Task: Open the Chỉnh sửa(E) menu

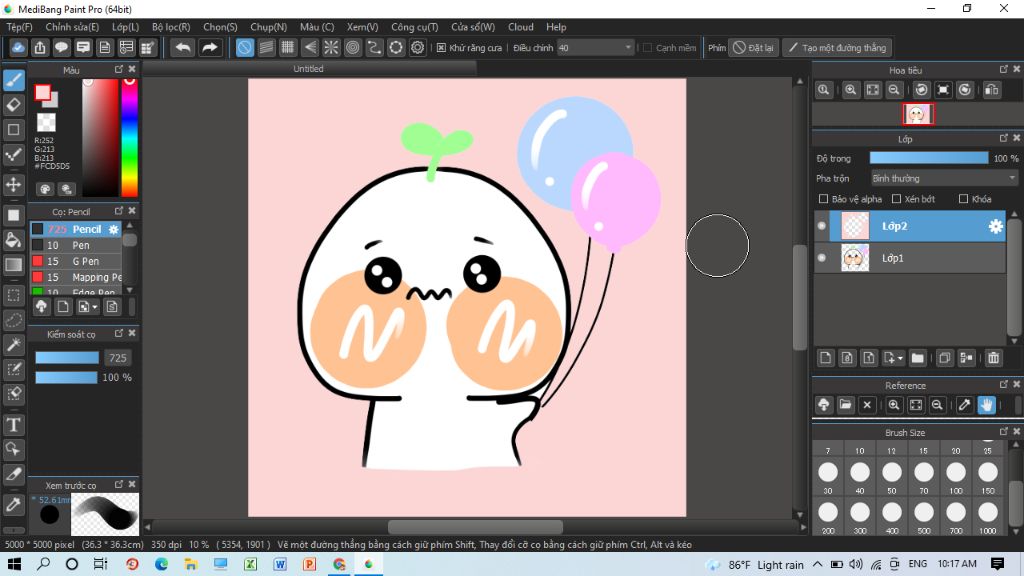Action: click(72, 27)
